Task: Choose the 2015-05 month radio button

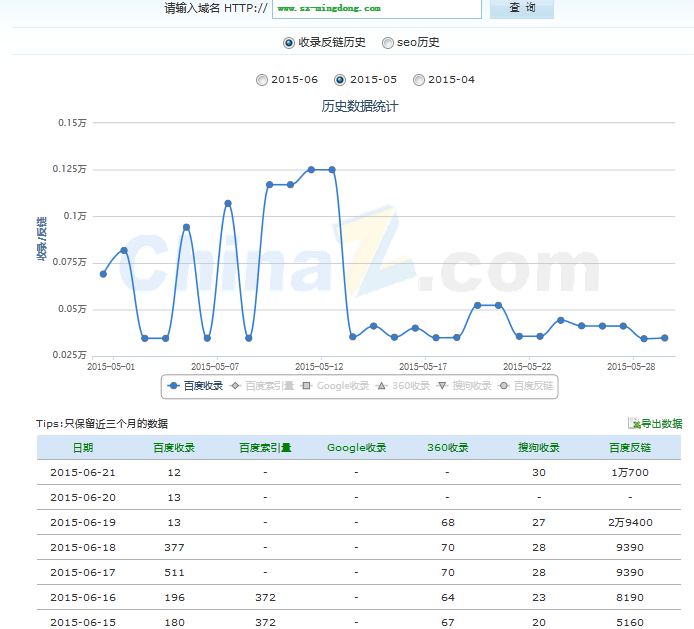Action: tap(340, 80)
